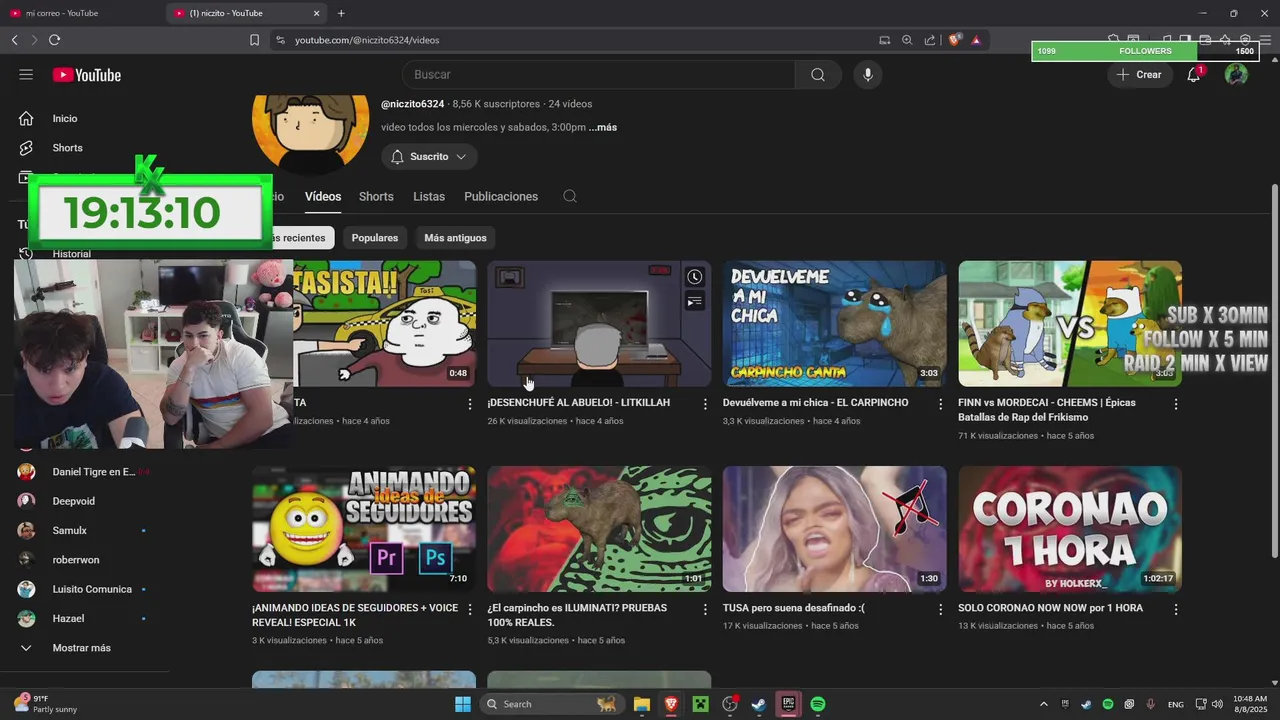The image size is (1280, 720).
Task: Click the Windows taskbar Search box
Action: [x=551, y=704]
